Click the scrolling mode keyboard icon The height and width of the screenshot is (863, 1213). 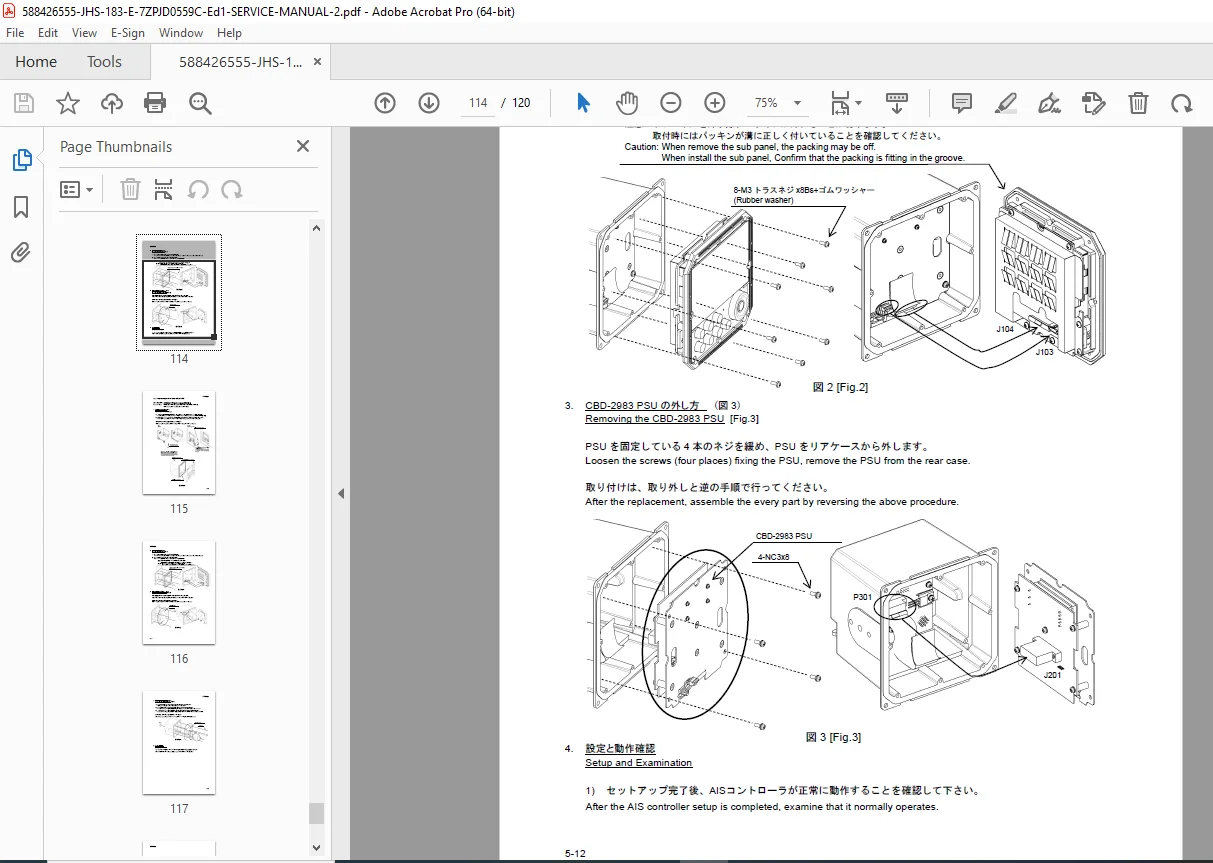[896, 103]
